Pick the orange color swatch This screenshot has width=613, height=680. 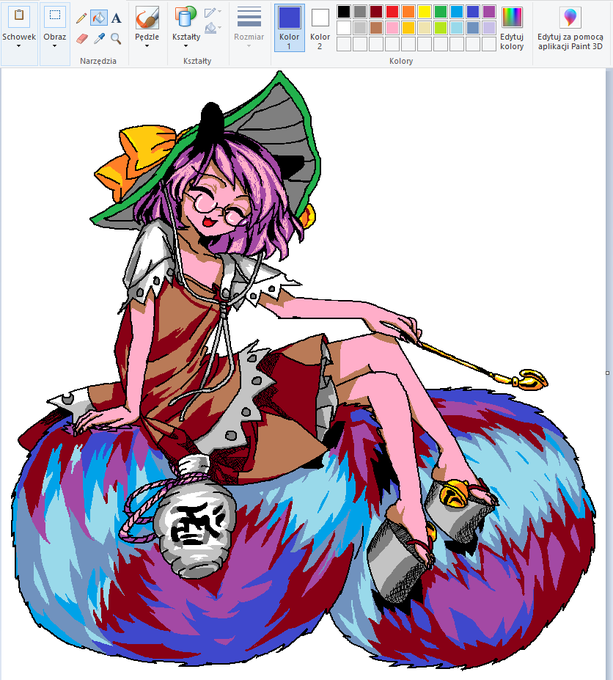[x=408, y=12]
